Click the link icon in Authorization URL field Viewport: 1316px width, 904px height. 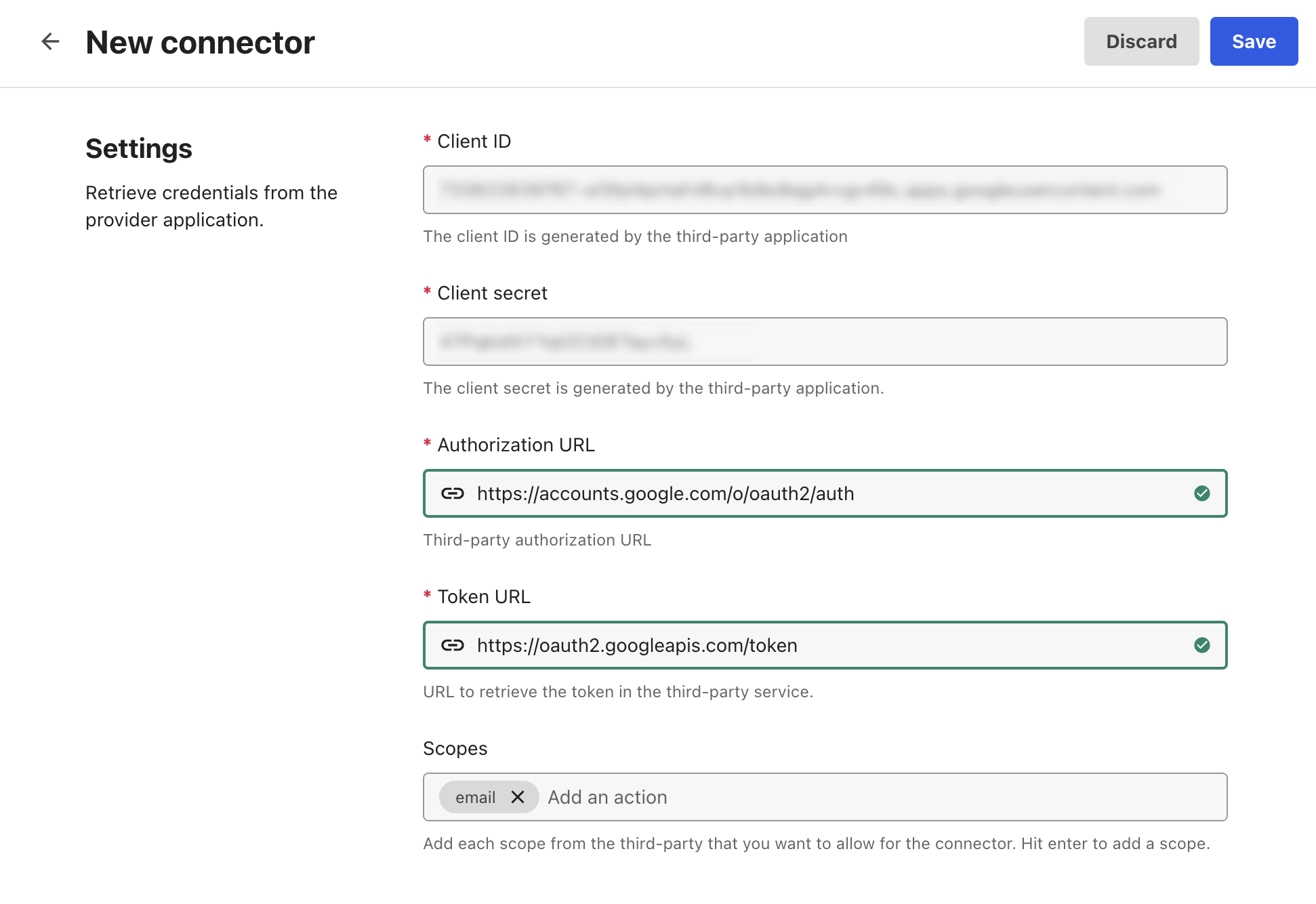point(453,493)
